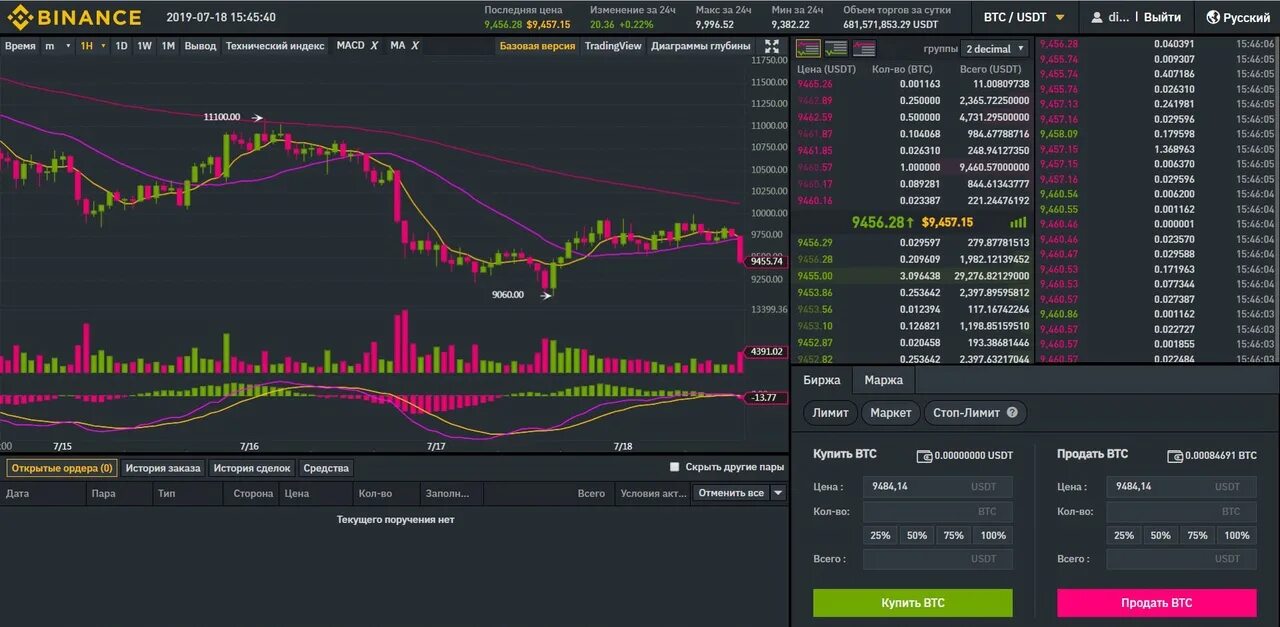1280x627 pixels.
Task: Open 'История заказа' tab
Action: click(163, 468)
